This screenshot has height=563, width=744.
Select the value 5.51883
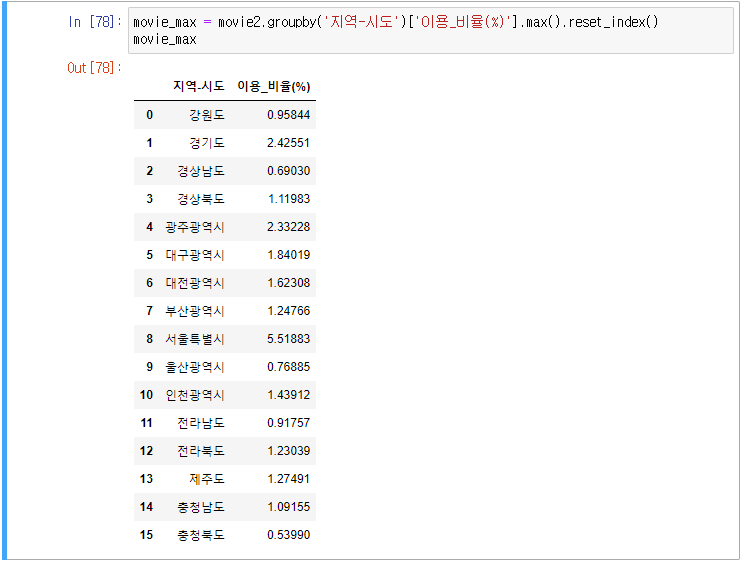click(x=288, y=339)
